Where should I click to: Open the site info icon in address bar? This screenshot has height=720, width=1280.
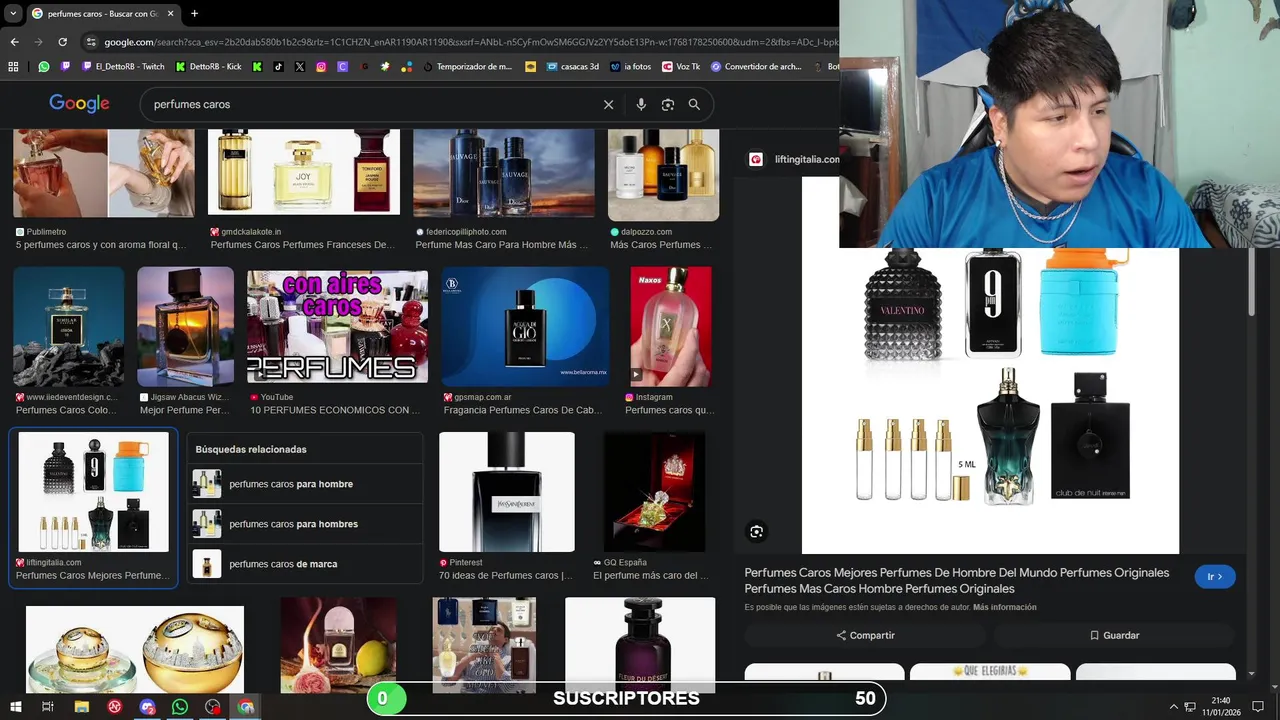(91, 42)
